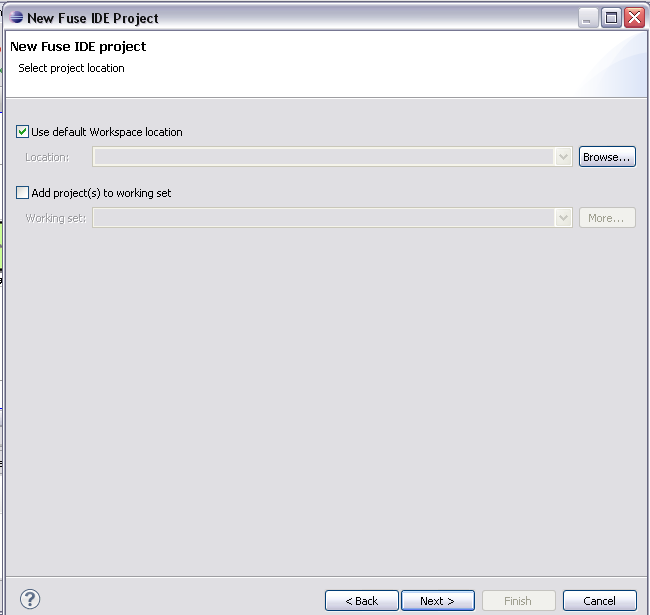The image size is (650, 615).
Task: Click the Finish button
Action: (x=518, y=600)
